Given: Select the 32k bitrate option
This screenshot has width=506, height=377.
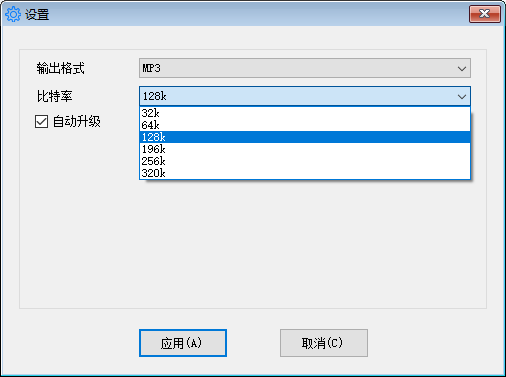Looking at the screenshot, I should click(x=305, y=113).
